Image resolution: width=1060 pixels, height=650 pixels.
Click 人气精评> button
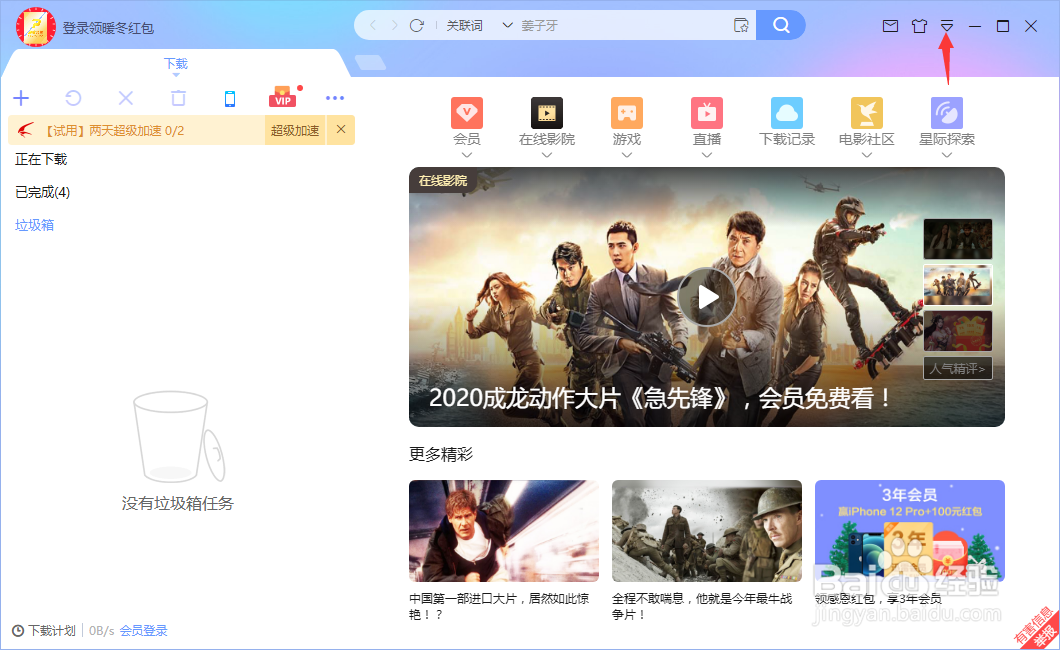958,368
